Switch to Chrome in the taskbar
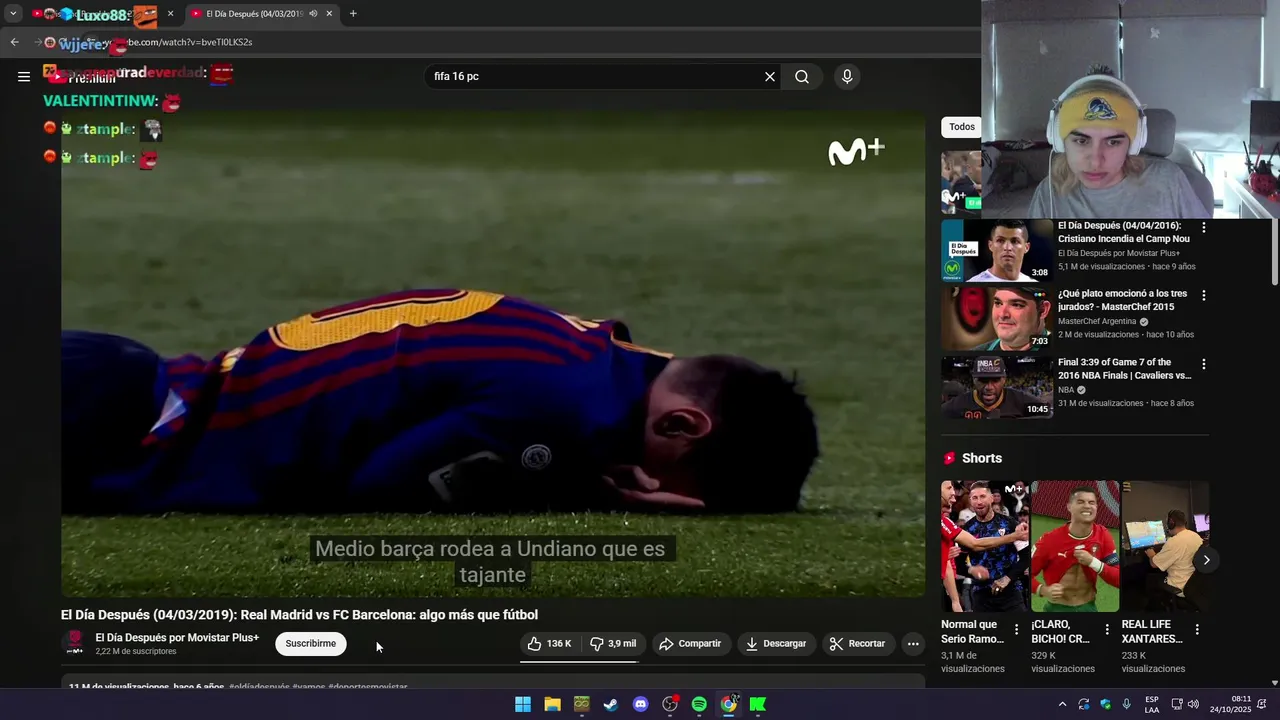The image size is (1280, 720). tap(729, 704)
